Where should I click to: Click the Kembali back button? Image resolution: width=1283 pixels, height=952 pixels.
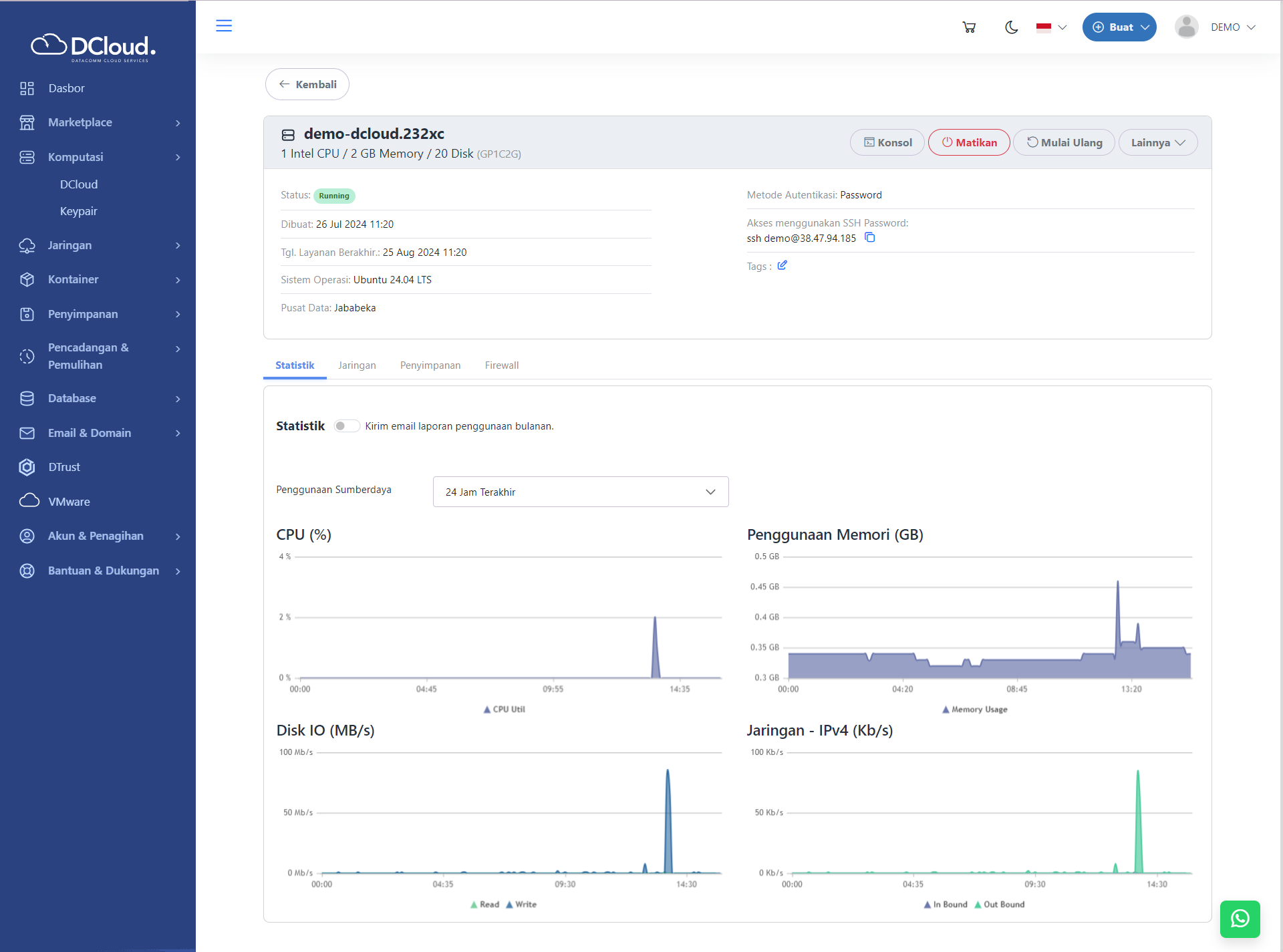point(307,84)
